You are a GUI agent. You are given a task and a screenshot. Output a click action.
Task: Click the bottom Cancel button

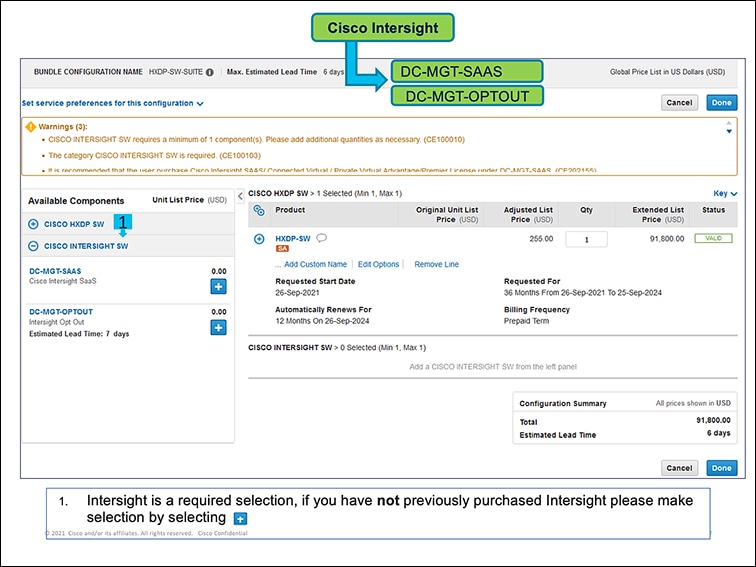679,467
